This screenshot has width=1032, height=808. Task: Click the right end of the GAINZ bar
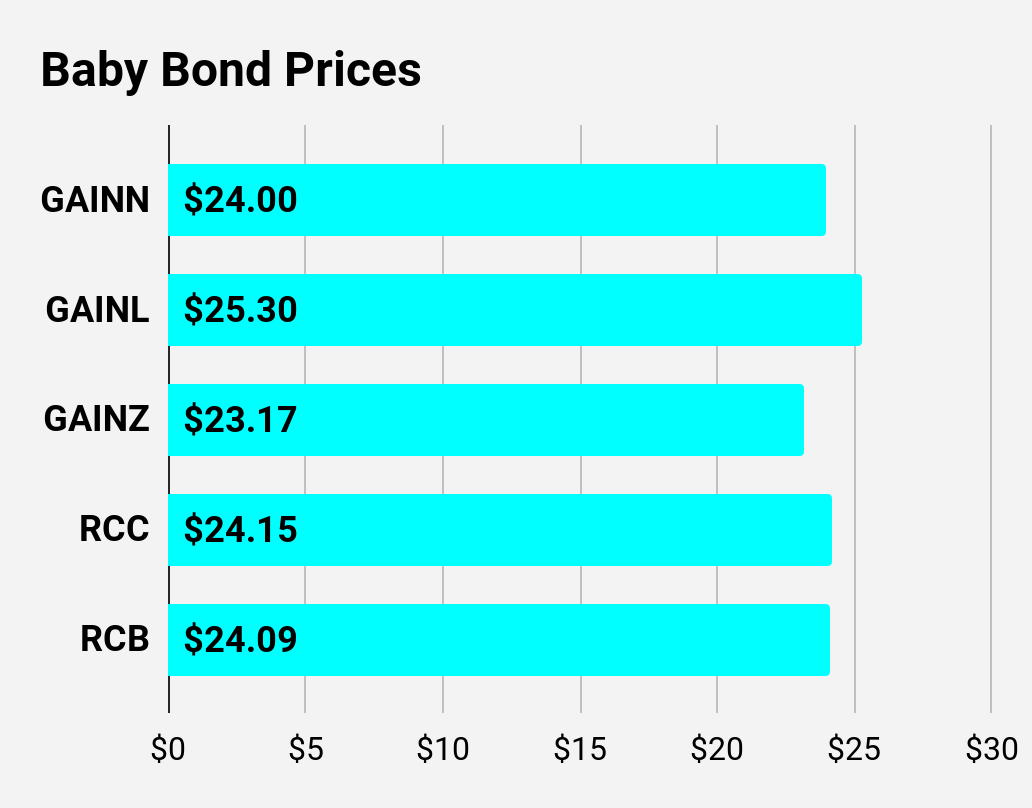800,419
